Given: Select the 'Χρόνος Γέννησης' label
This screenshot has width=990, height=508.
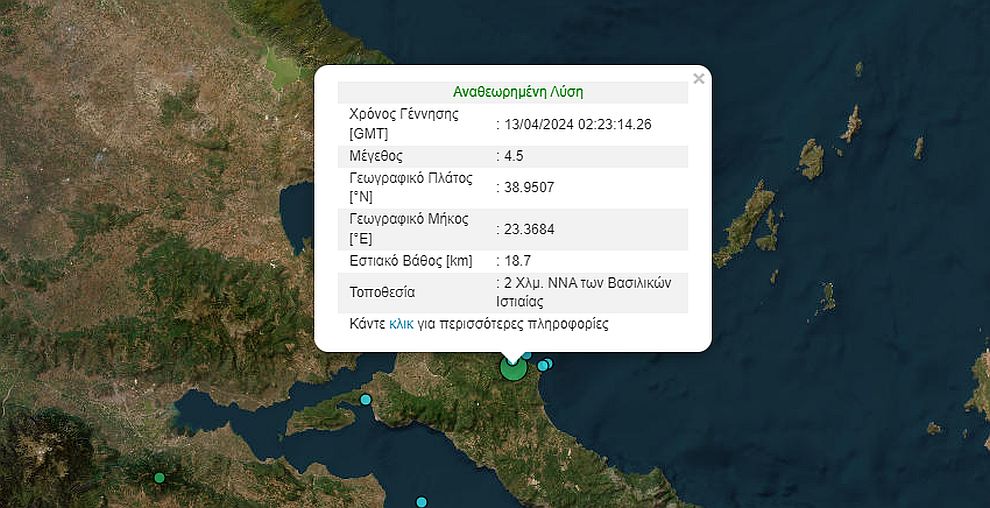Looking at the screenshot, I should (403, 114).
